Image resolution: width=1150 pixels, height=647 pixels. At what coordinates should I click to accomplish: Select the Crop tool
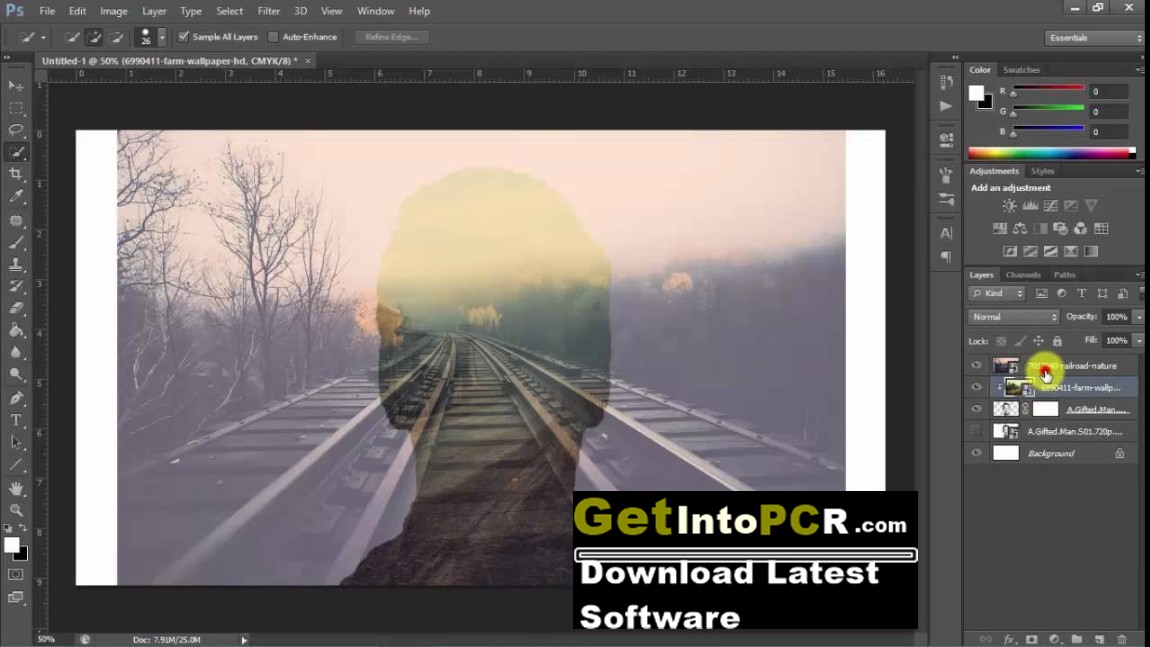coord(15,174)
